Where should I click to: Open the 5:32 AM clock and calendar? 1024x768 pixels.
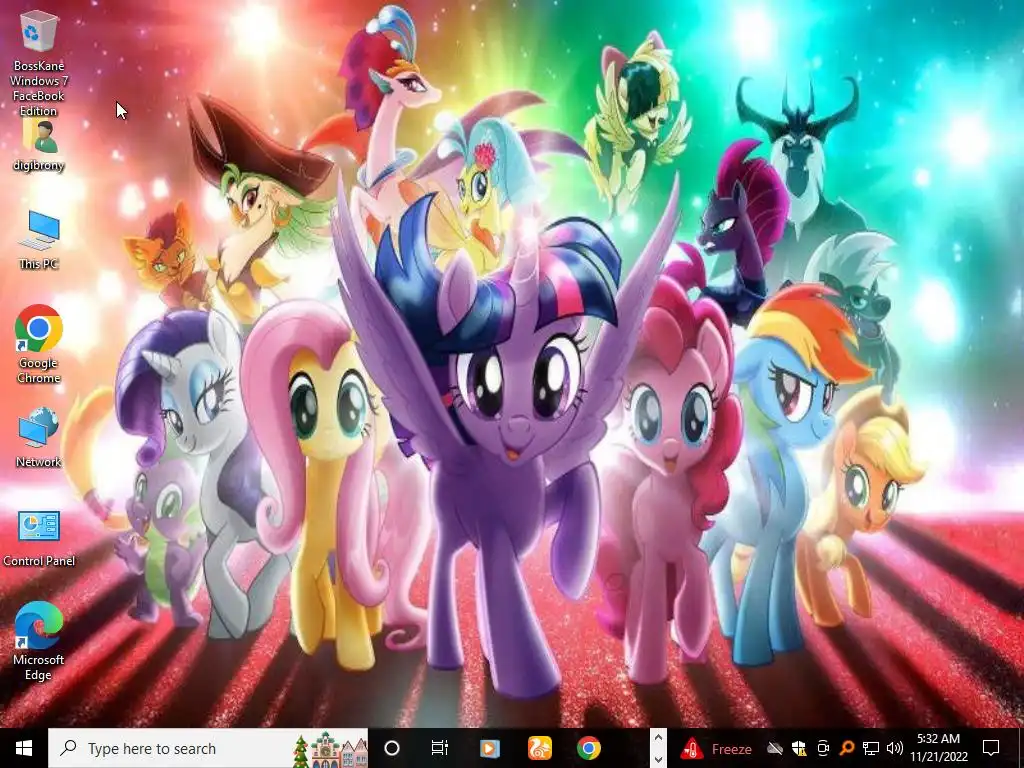click(938, 748)
